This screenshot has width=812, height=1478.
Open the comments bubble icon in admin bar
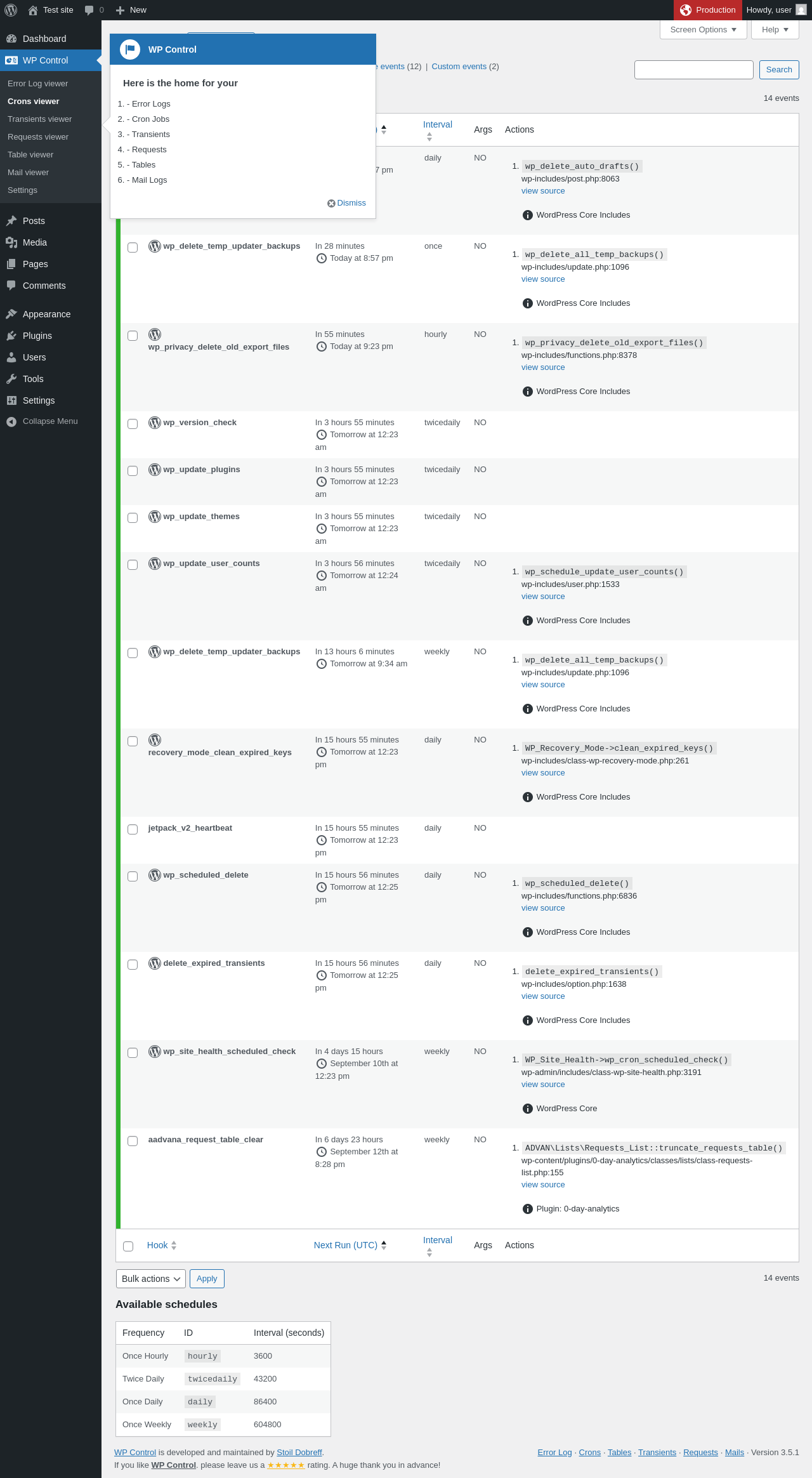[89, 10]
